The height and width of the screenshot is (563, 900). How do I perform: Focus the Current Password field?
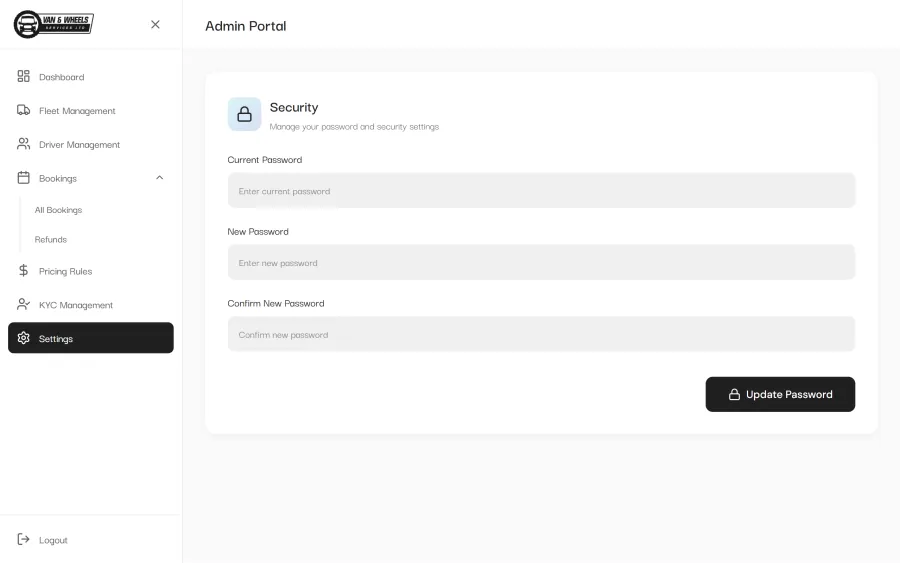coord(541,191)
